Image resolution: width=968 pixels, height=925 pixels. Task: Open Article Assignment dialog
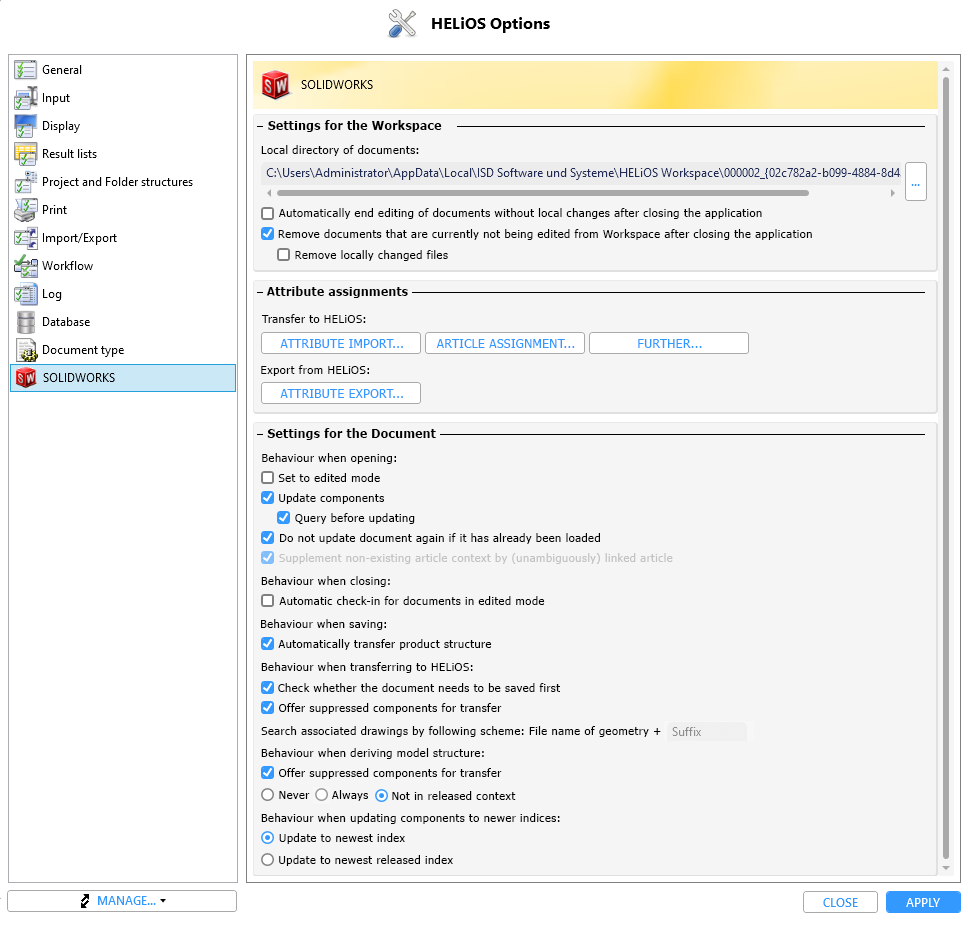point(505,343)
